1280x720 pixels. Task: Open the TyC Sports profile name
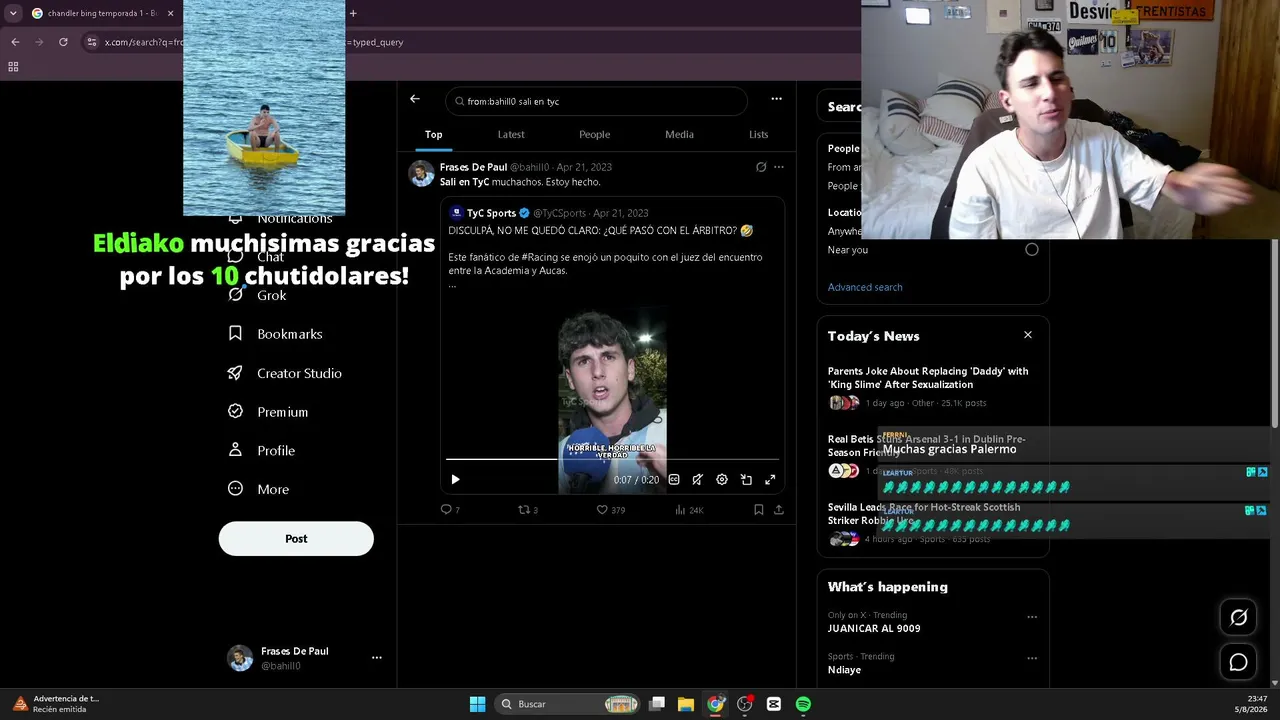point(491,213)
